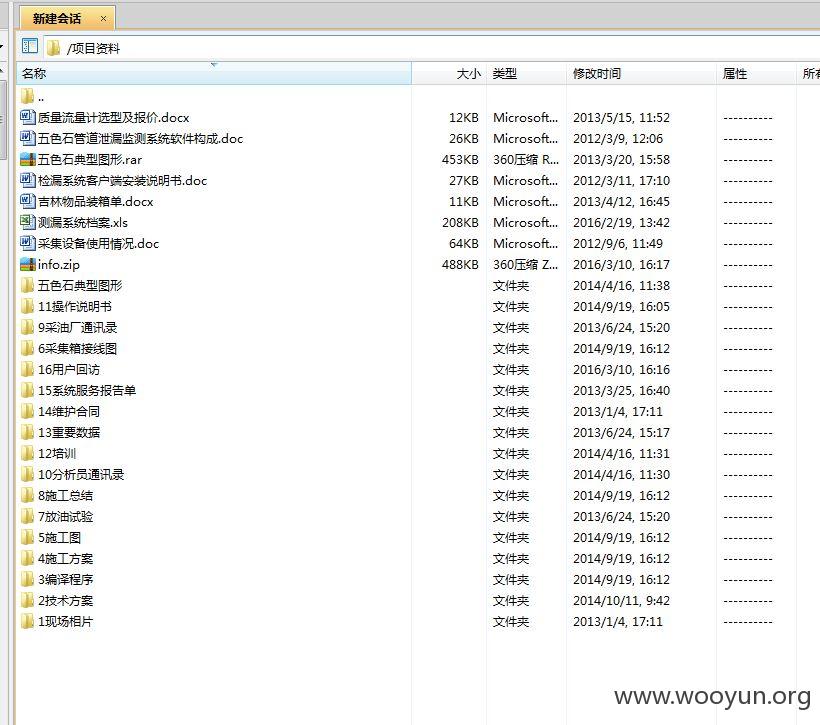Click file name 质量流量计选型及报价.docx
The image size is (820, 725).
click(113, 118)
